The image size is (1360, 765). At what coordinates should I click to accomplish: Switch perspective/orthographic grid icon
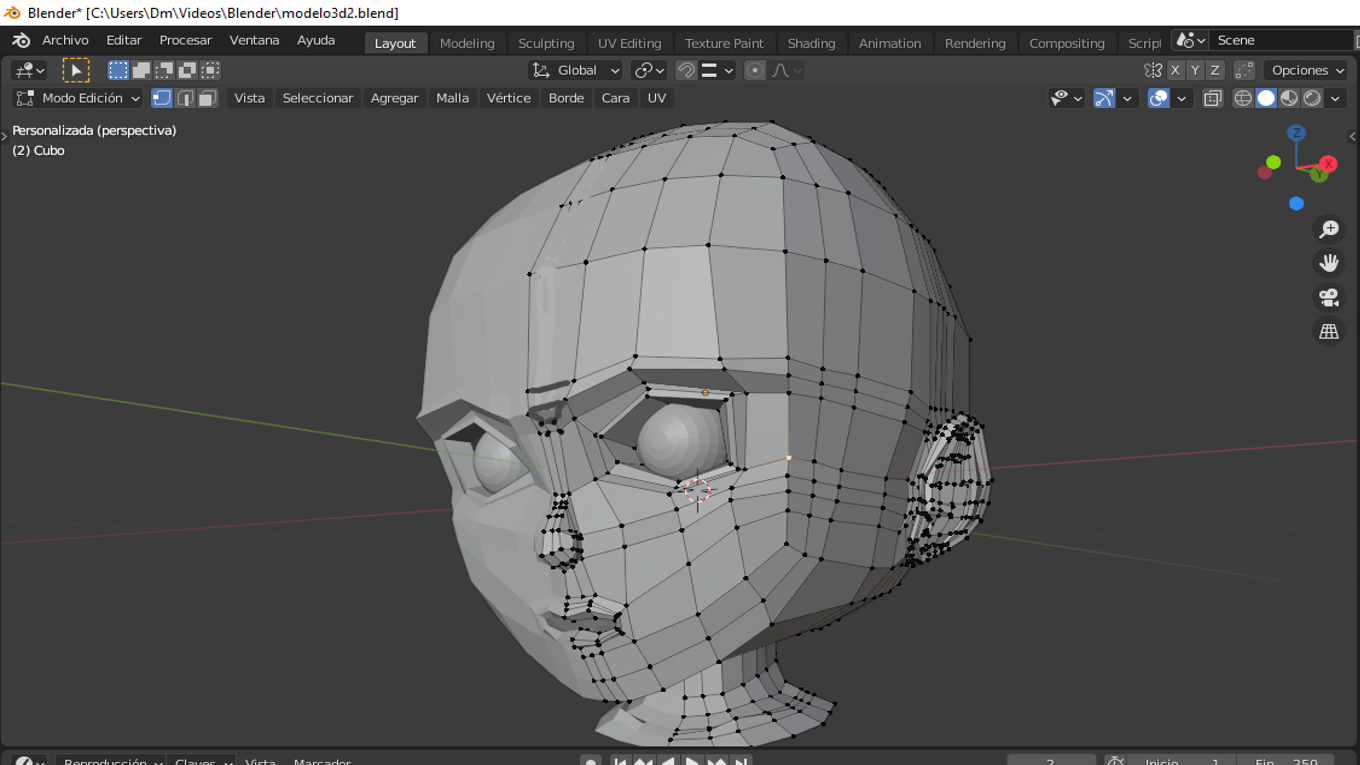(1328, 331)
